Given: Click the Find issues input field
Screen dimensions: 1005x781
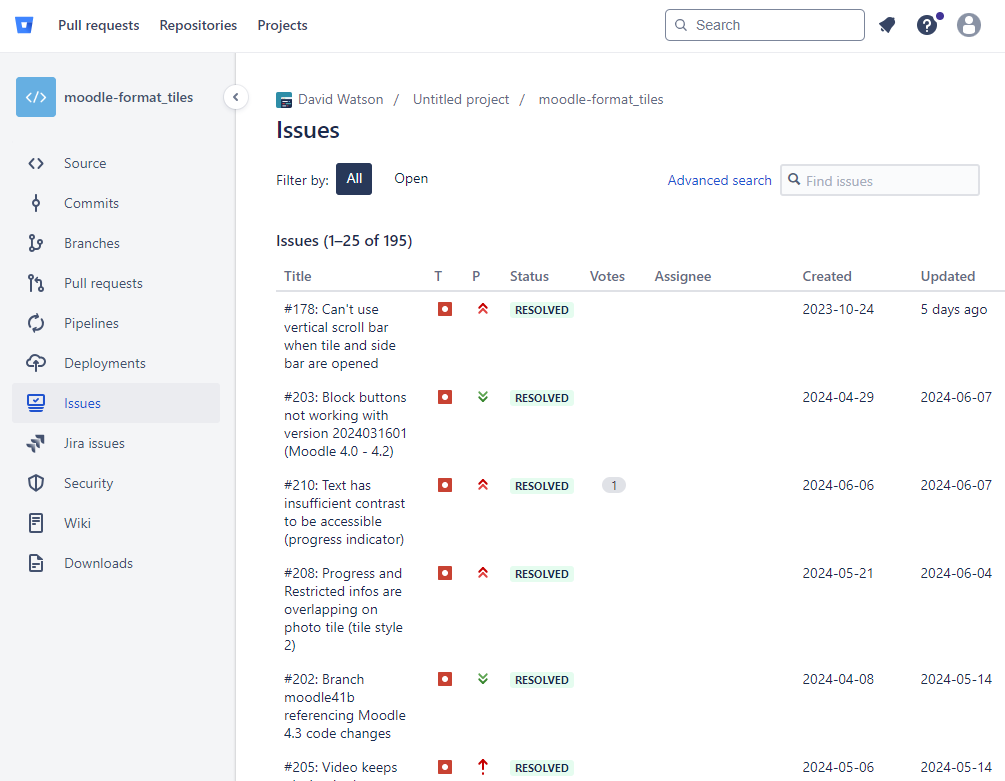Looking at the screenshot, I should 879,180.
